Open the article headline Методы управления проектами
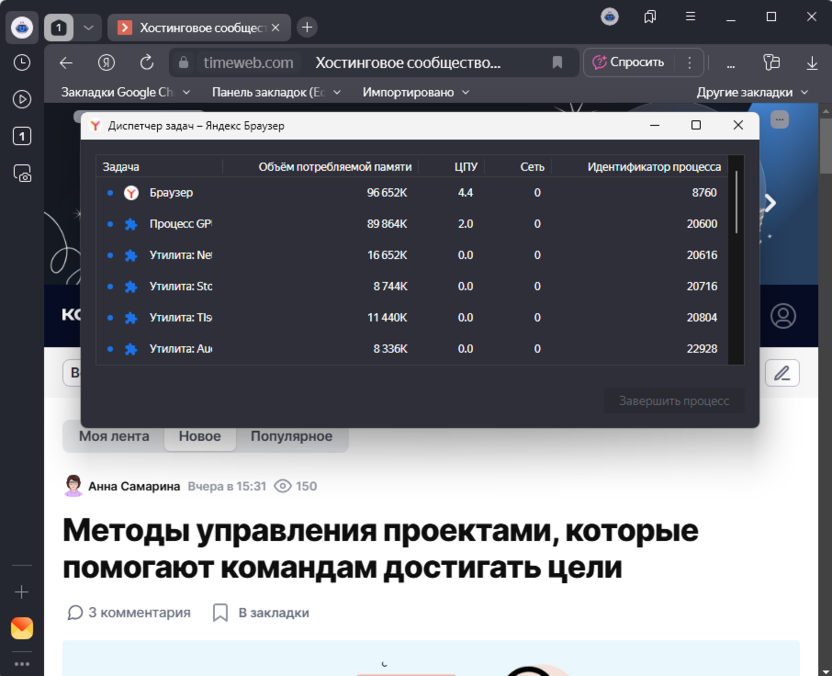 click(x=380, y=549)
